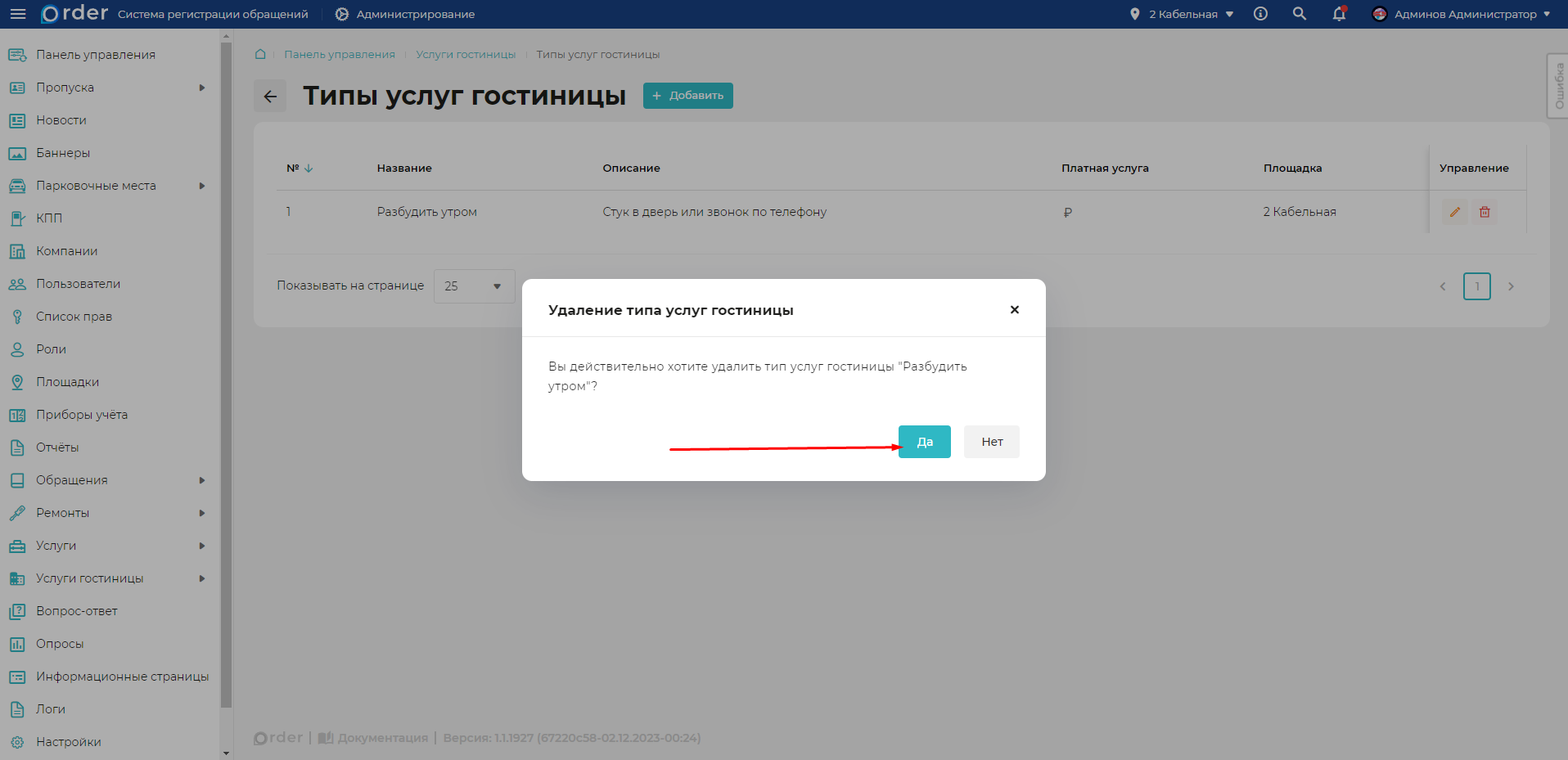This screenshot has width=1568, height=760.
Task: Open the 2 Кабельная location dropdown
Action: [x=1182, y=14]
